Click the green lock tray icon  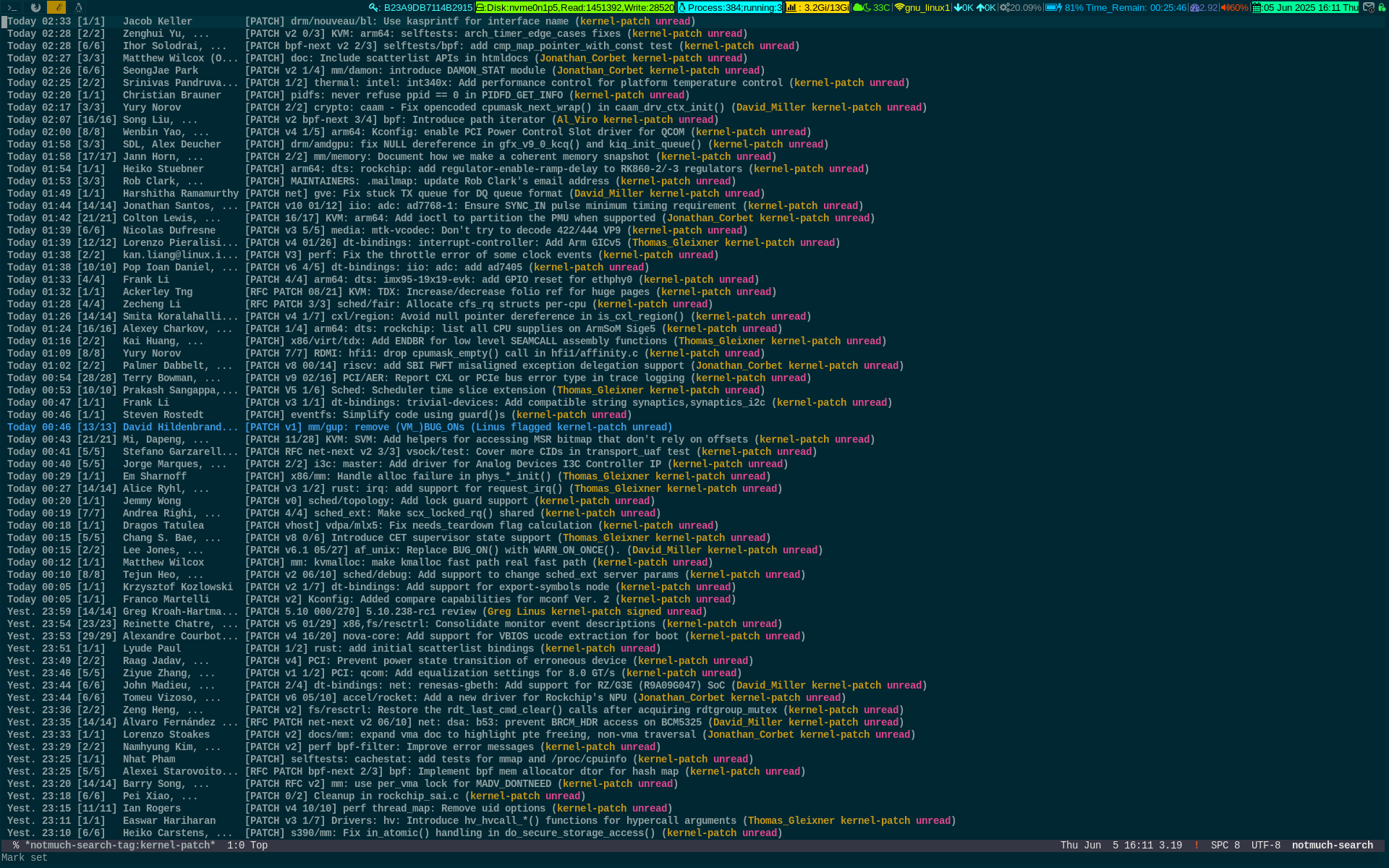point(1382,7)
